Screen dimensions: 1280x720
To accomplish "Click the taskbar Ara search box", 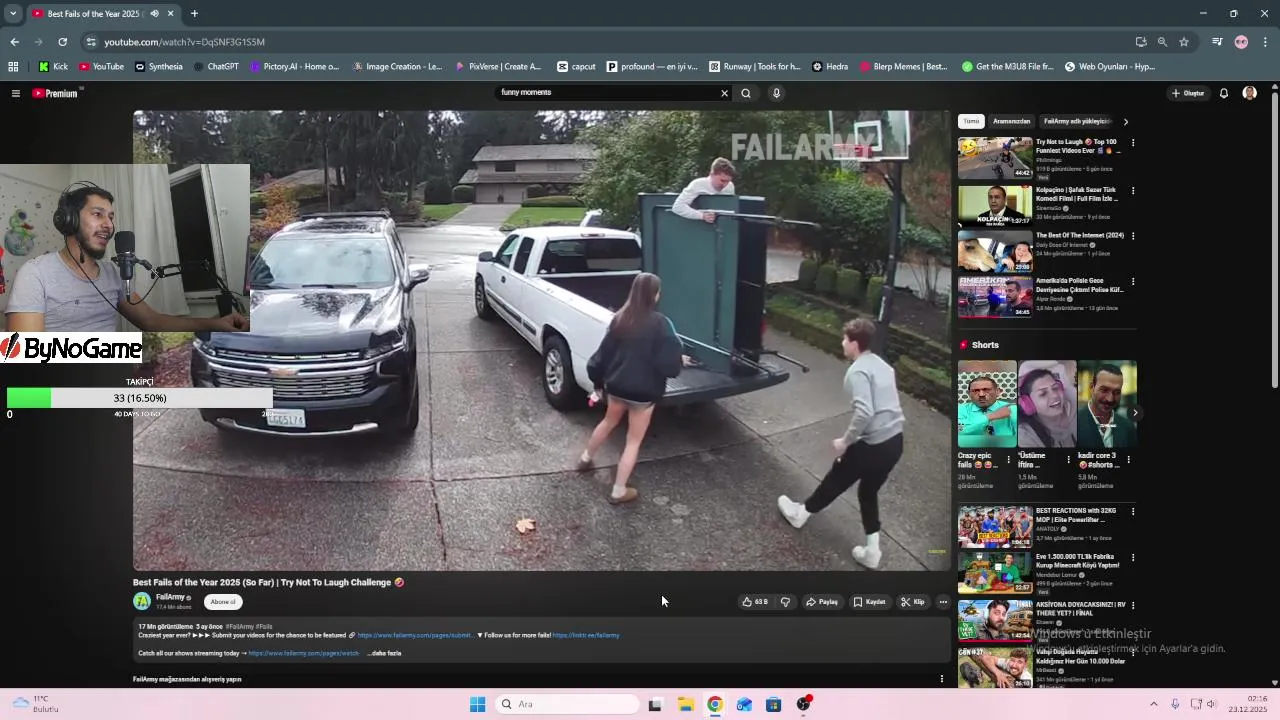I will (x=568, y=704).
